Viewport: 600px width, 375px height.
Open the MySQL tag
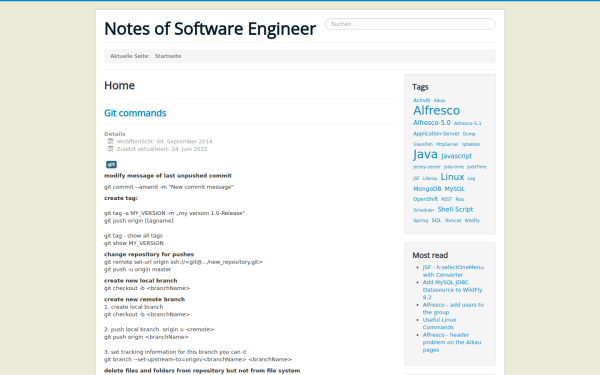455,189
